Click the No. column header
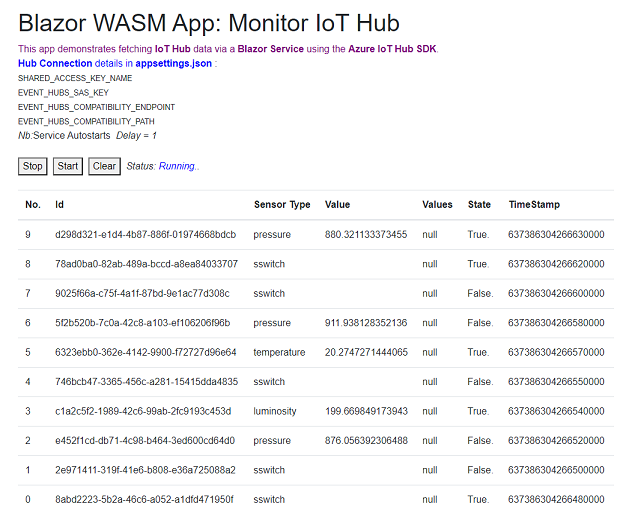This screenshot has height=507, width=626. (x=33, y=204)
